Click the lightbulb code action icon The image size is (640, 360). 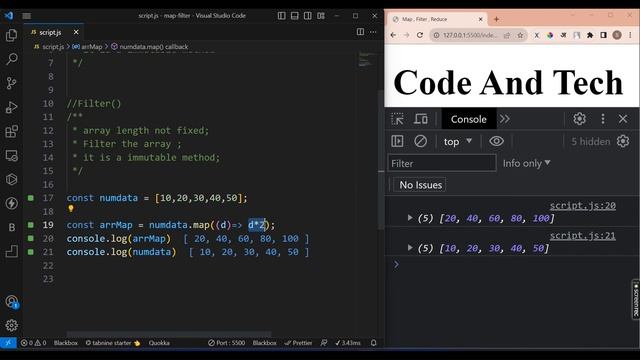(71, 209)
